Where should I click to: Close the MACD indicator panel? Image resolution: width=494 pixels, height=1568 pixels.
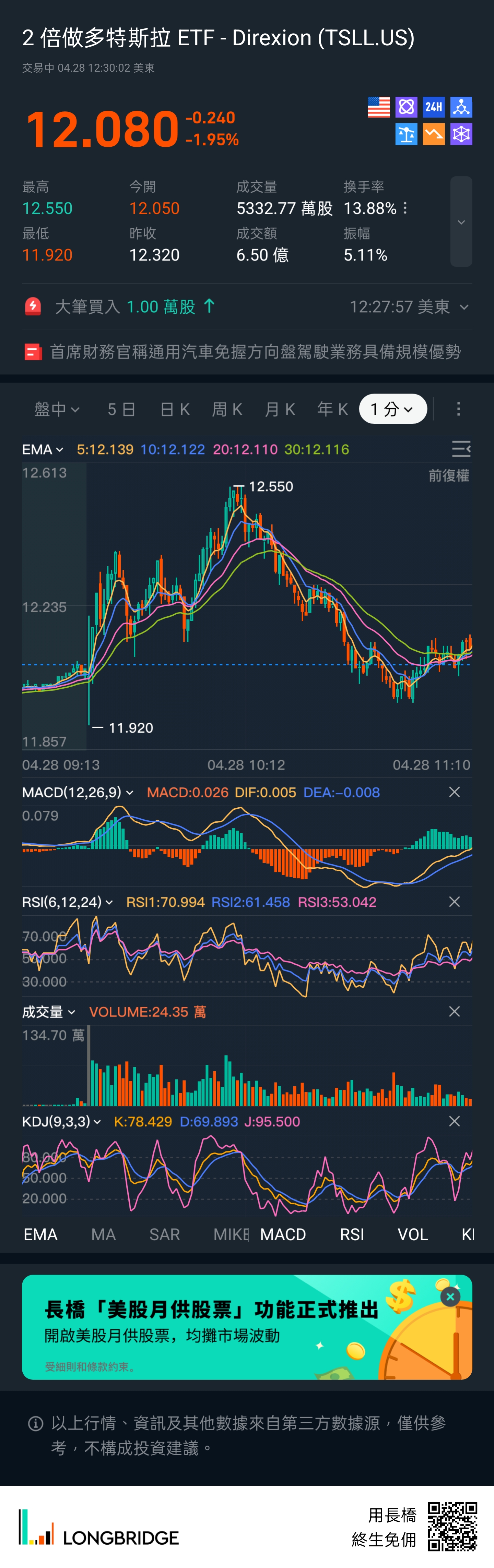click(454, 792)
